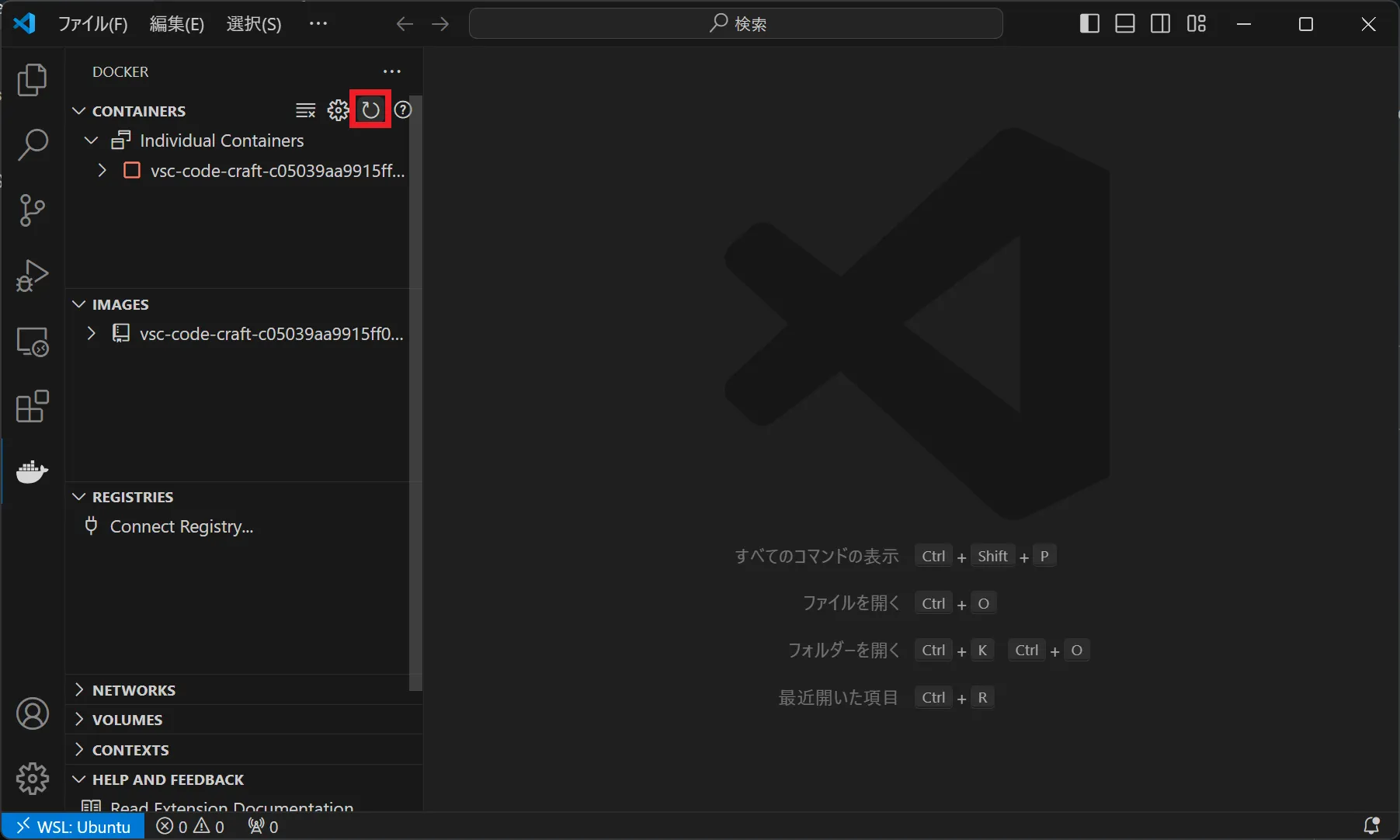Click the 検索 command center search box
Screen dimensions: 1400x840
coord(735,24)
